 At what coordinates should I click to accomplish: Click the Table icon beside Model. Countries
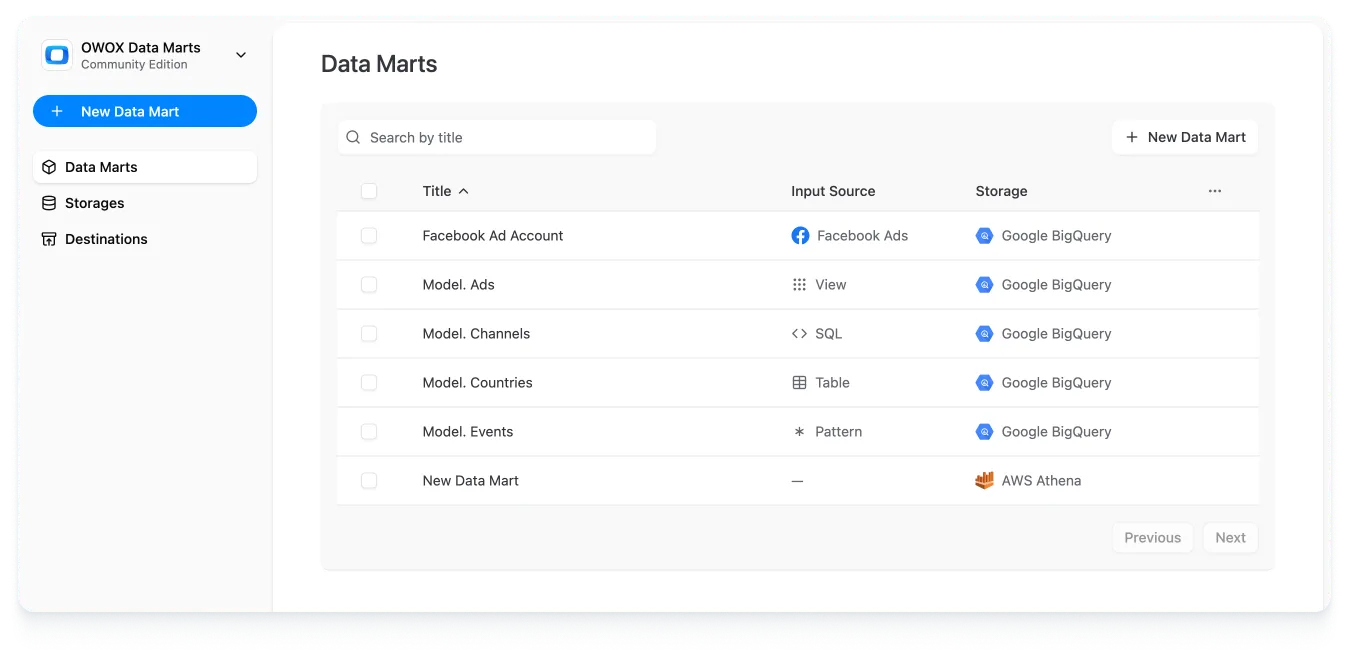[x=798, y=382]
